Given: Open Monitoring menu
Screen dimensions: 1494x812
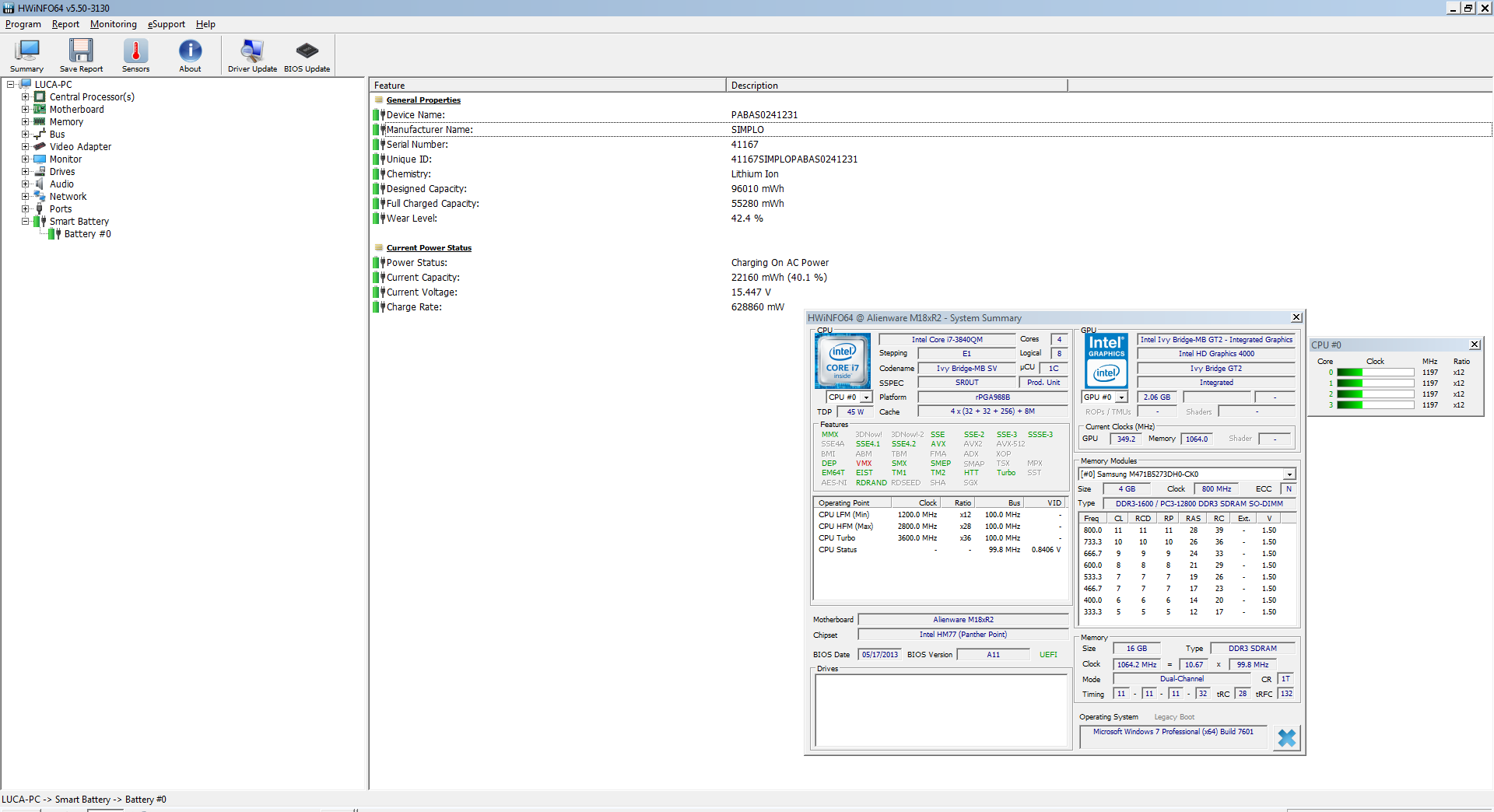Looking at the screenshot, I should click(x=114, y=24).
